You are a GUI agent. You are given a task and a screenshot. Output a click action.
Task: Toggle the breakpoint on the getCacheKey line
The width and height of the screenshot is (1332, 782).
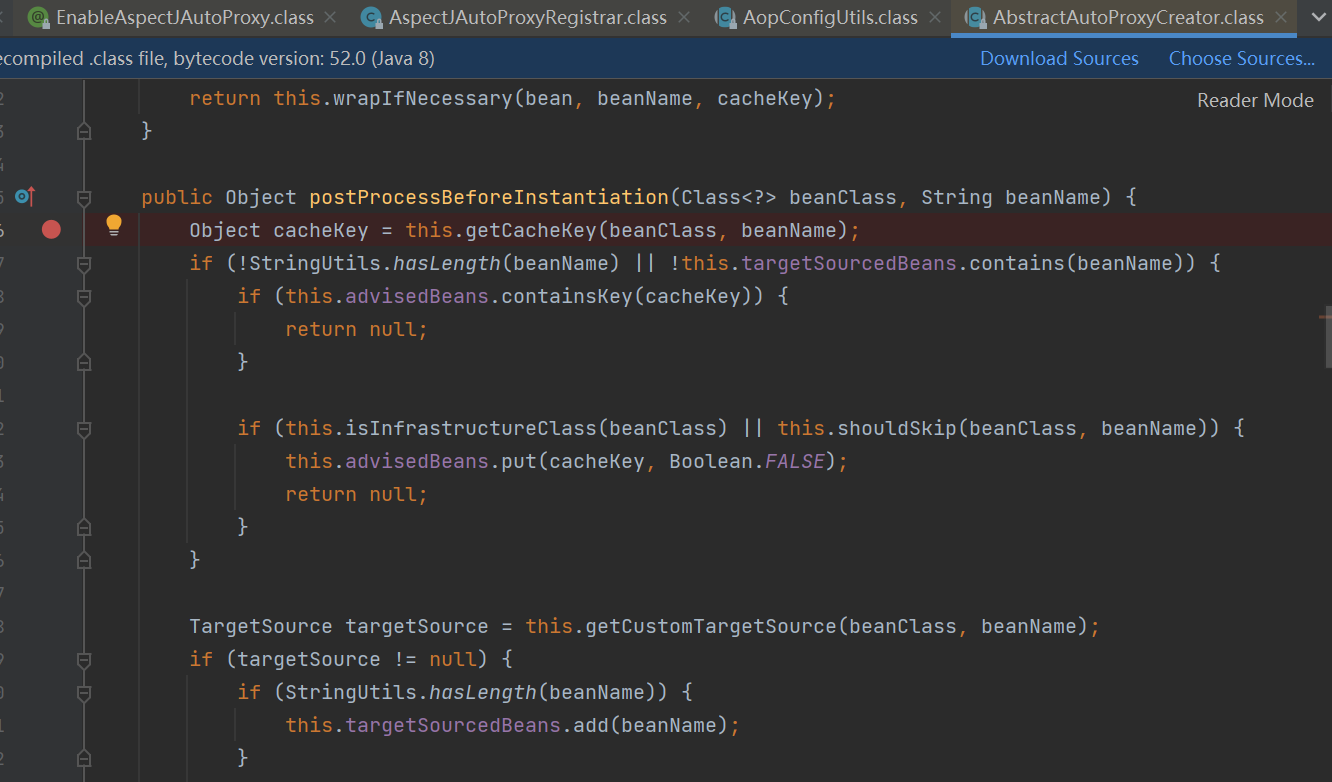tap(51, 230)
